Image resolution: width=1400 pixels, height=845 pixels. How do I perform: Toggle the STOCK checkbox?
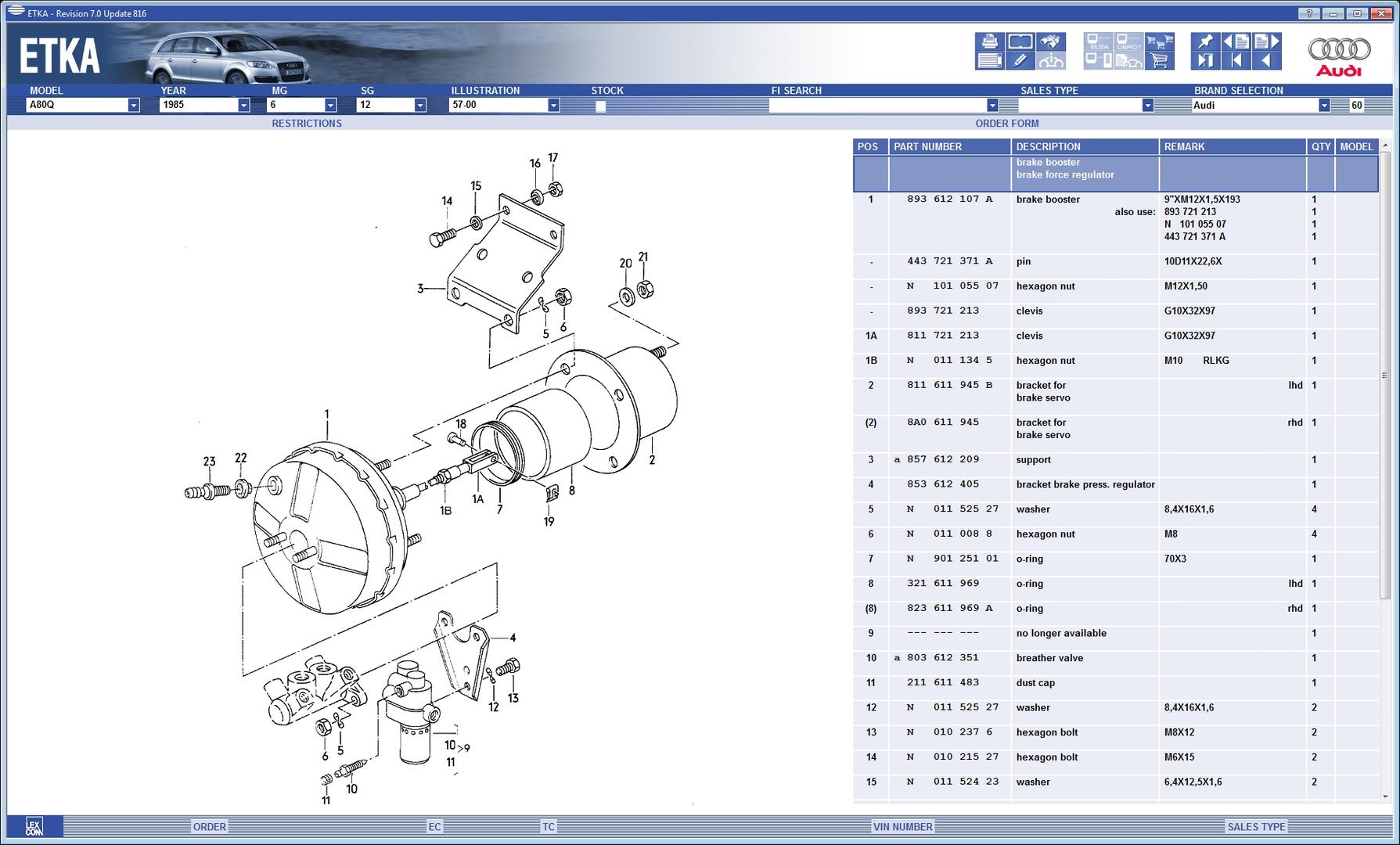click(600, 106)
